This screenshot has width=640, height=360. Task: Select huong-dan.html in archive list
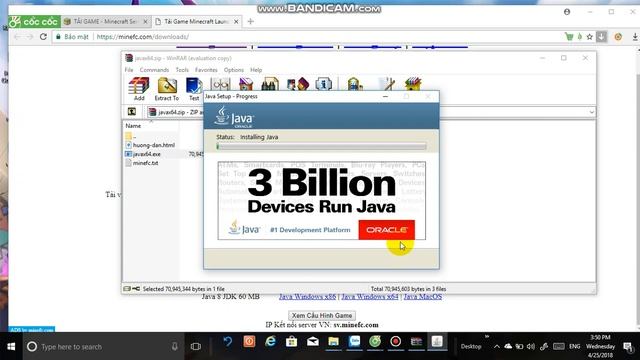tap(150, 145)
